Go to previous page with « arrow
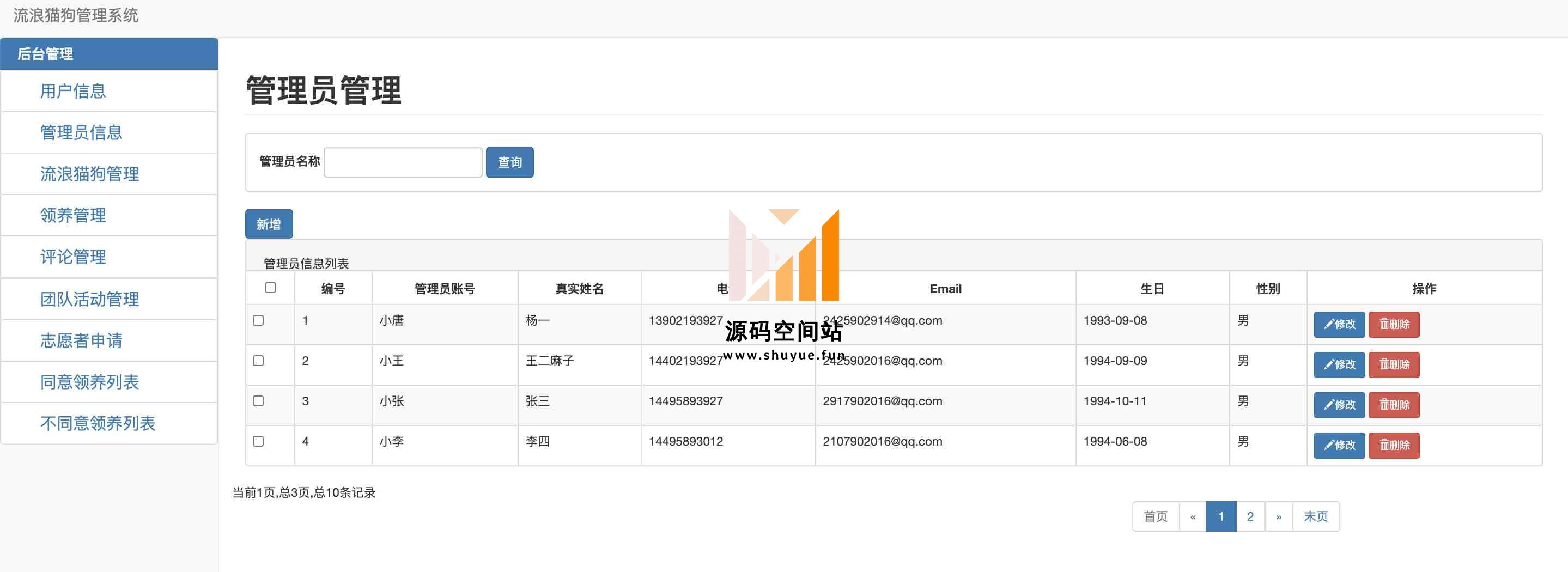Viewport: 1568px width, 572px height. pyautogui.click(x=1193, y=516)
